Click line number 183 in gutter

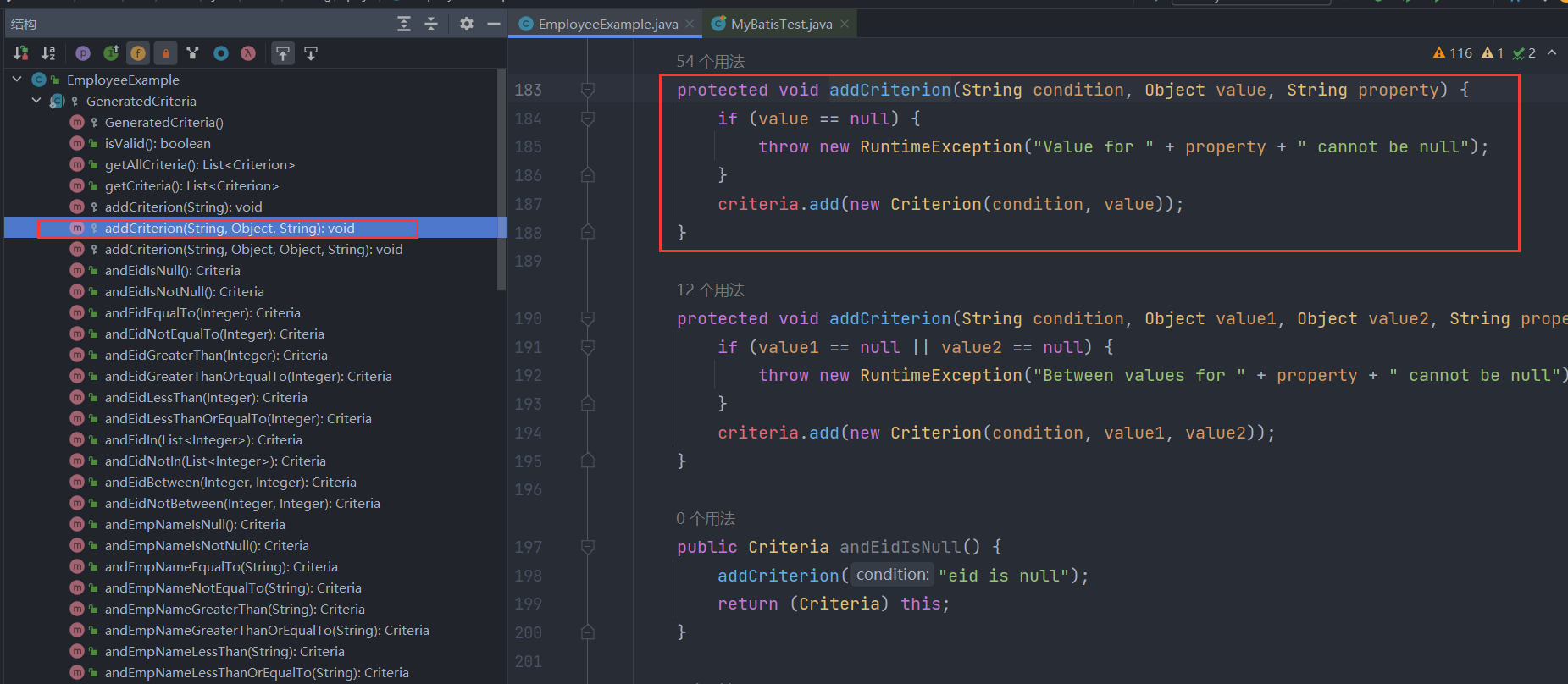pyautogui.click(x=528, y=90)
